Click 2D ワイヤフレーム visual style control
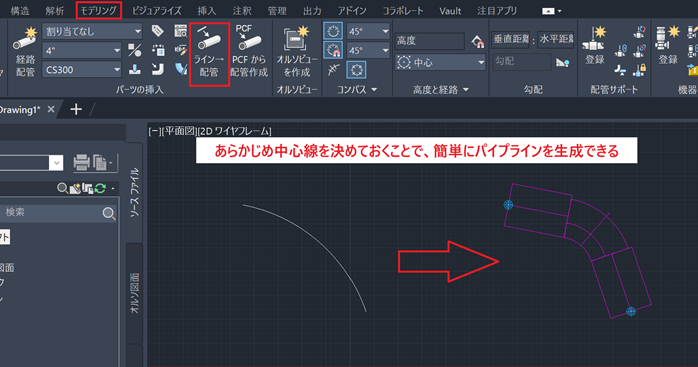The height and width of the screenshot is (367, 698). [x=235, y=131]
